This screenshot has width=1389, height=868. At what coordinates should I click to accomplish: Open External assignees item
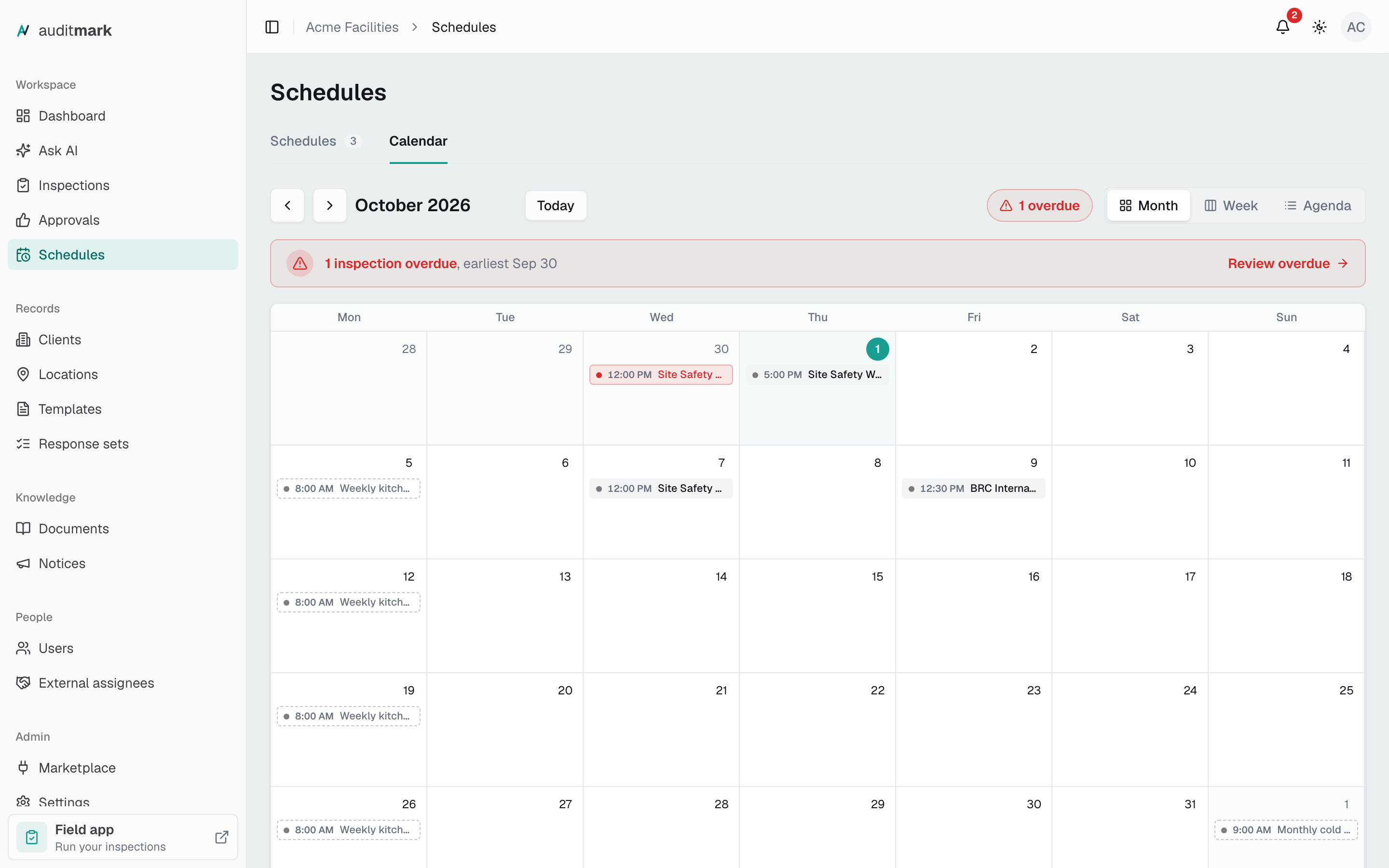tap(123, 683)
